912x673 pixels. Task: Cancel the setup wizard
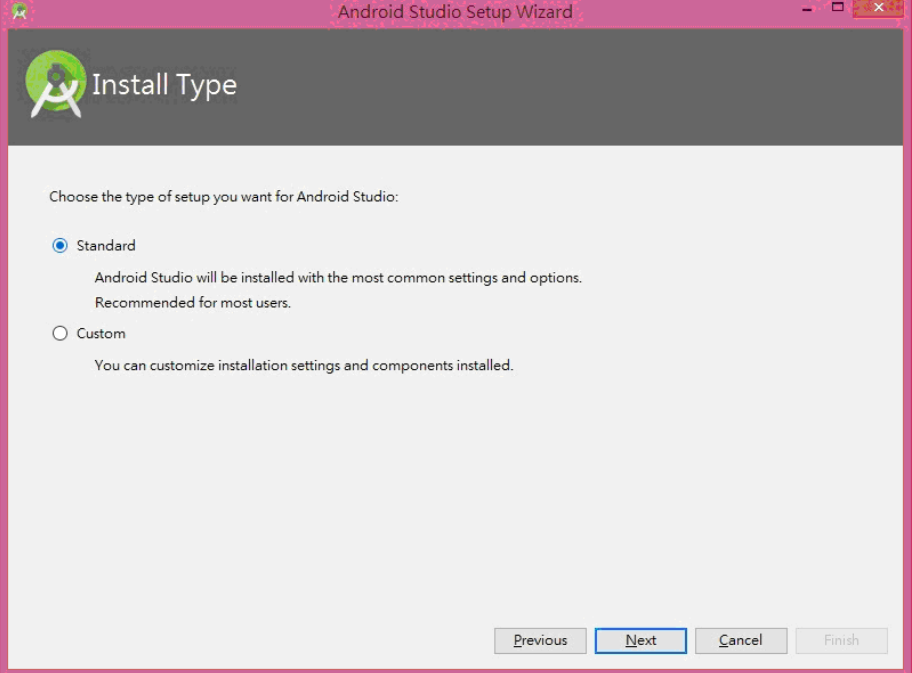point(741,640)
